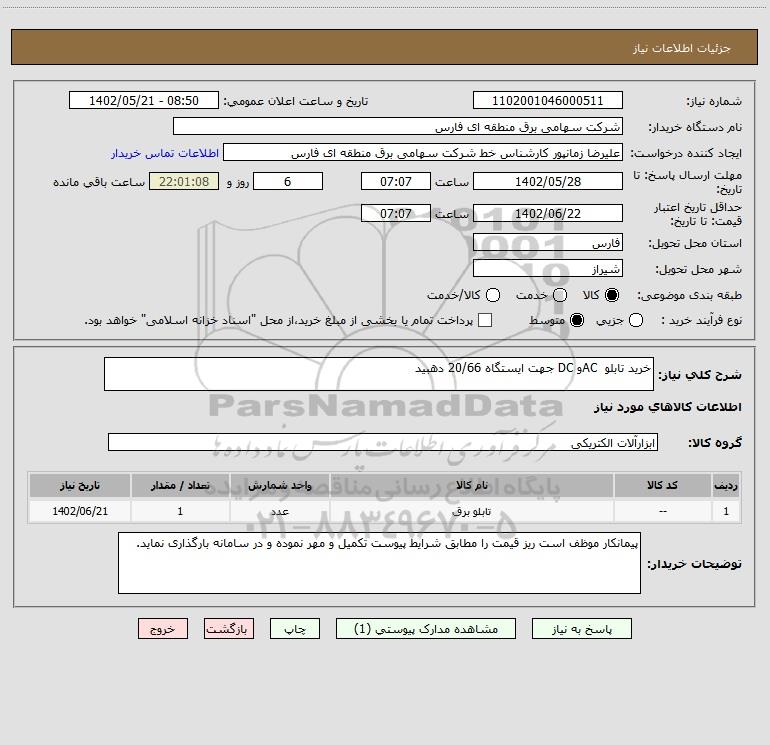Viewport: 770px width, 745px height.
Task: Click the need date cell 1402/06/21
Action: 80,511
